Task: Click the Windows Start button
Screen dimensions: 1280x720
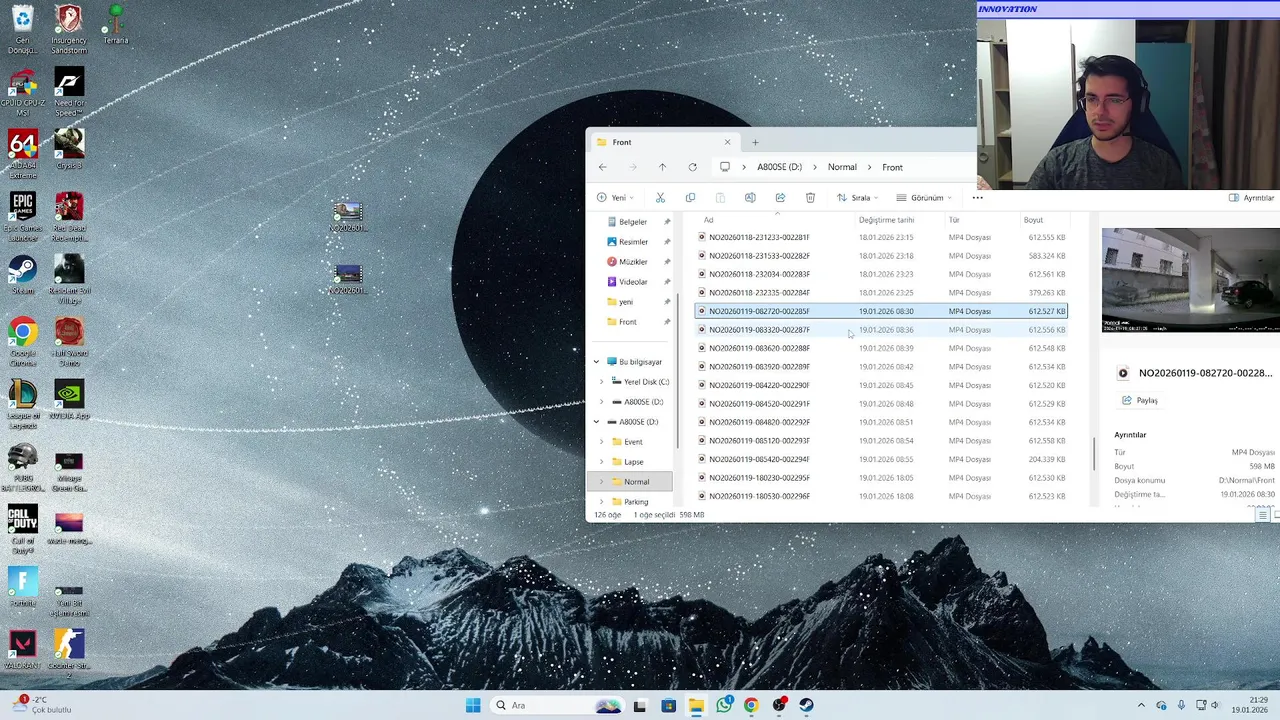Action: pyautogui.click(x=473, y=705)
